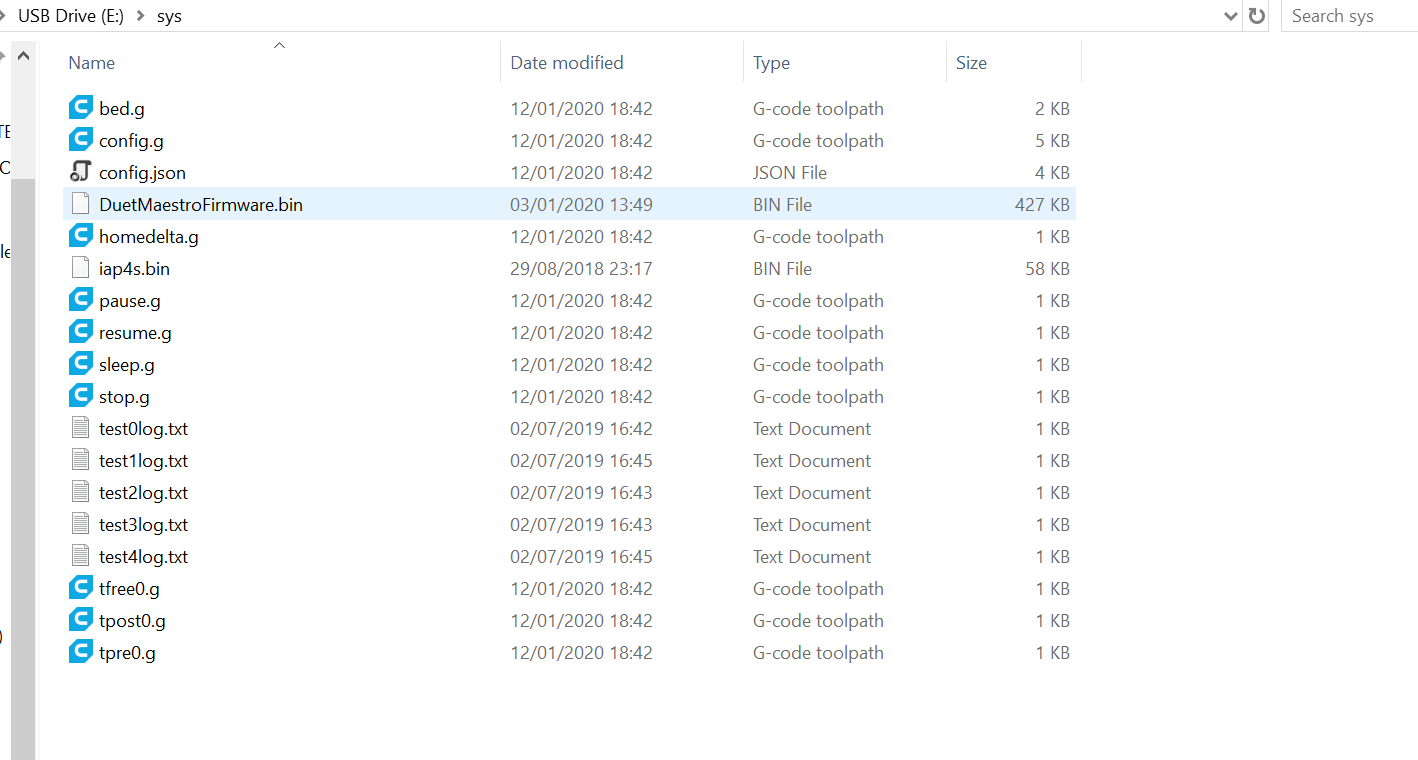Click the 2 KB size of bed.g
Image resolution: width=1418 pixels, height=760 pixels.
[x=1052, y=108]
